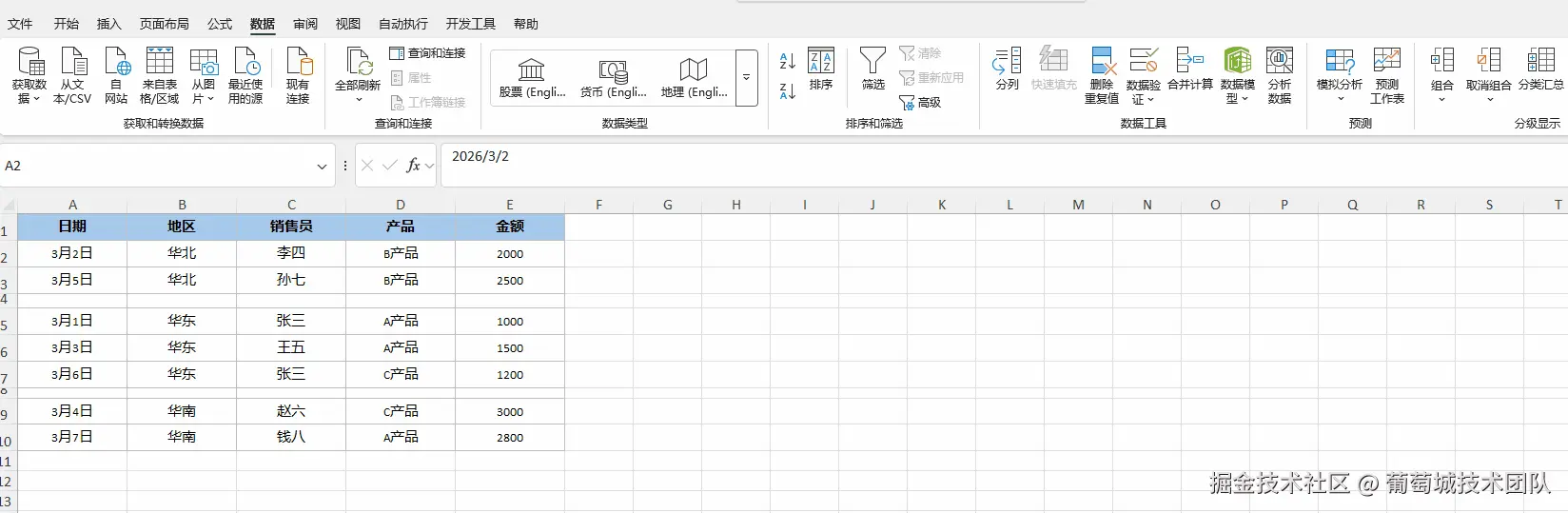Choose the 地理 (Geography) data type
The width and height of the screenshot is (1568, 513).
coord(694,78)
